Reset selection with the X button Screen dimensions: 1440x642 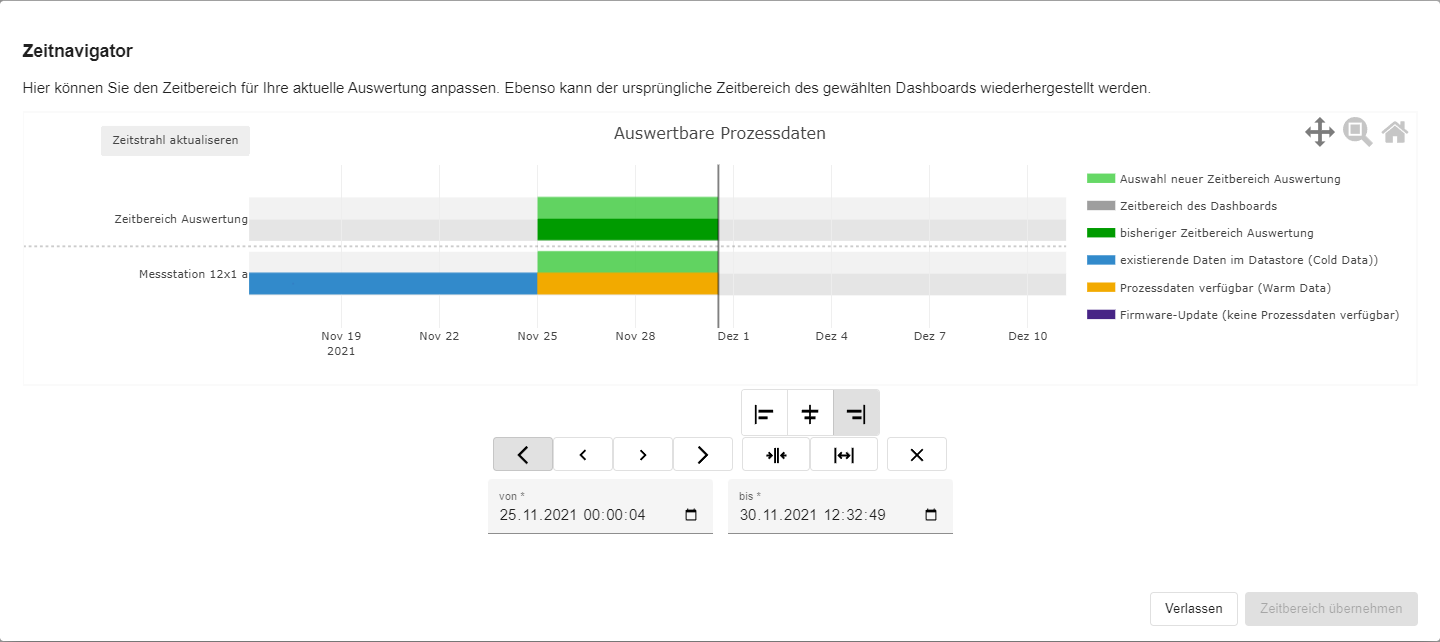pyautogui.click(x=916, y=454)
